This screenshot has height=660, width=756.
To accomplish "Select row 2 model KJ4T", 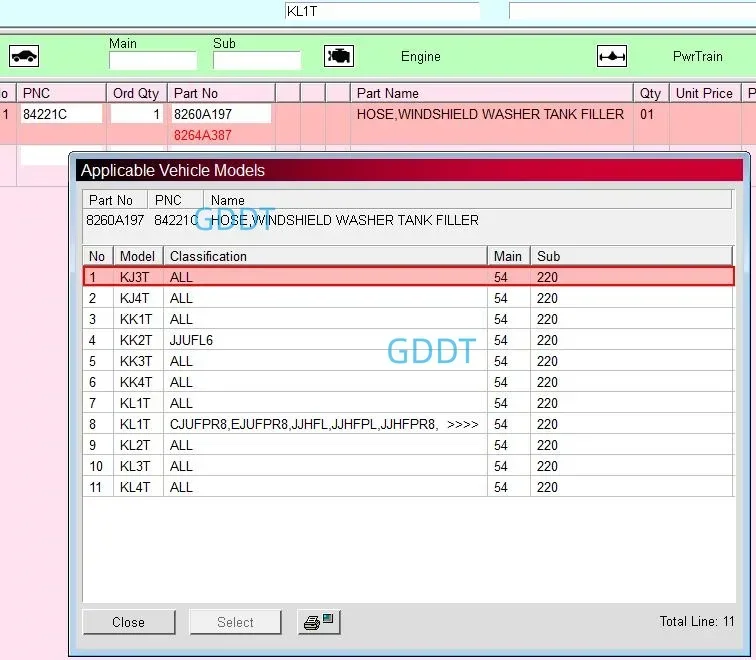I will tap(408, 298).
